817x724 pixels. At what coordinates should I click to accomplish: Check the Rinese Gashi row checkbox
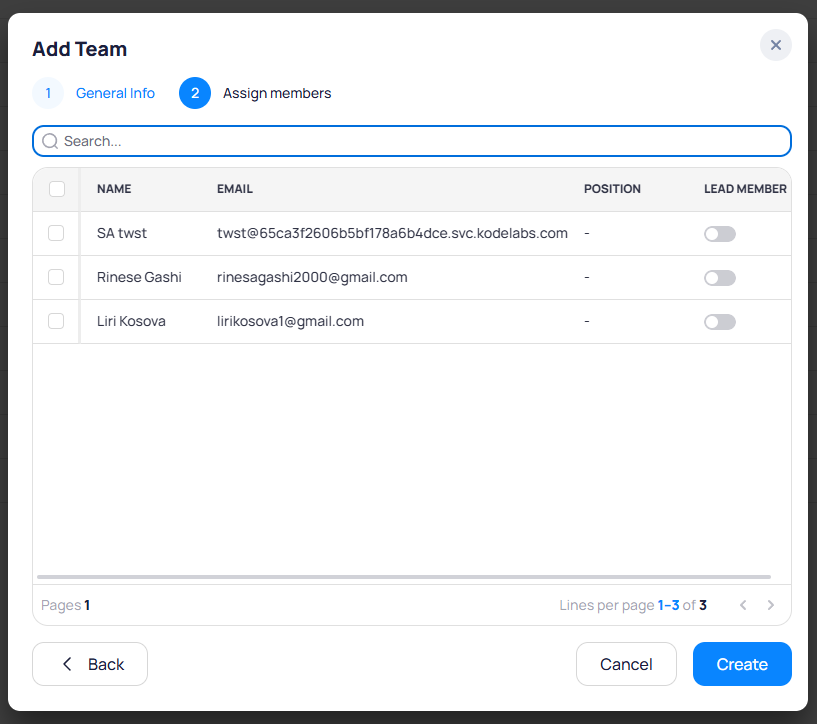(56, 277)
